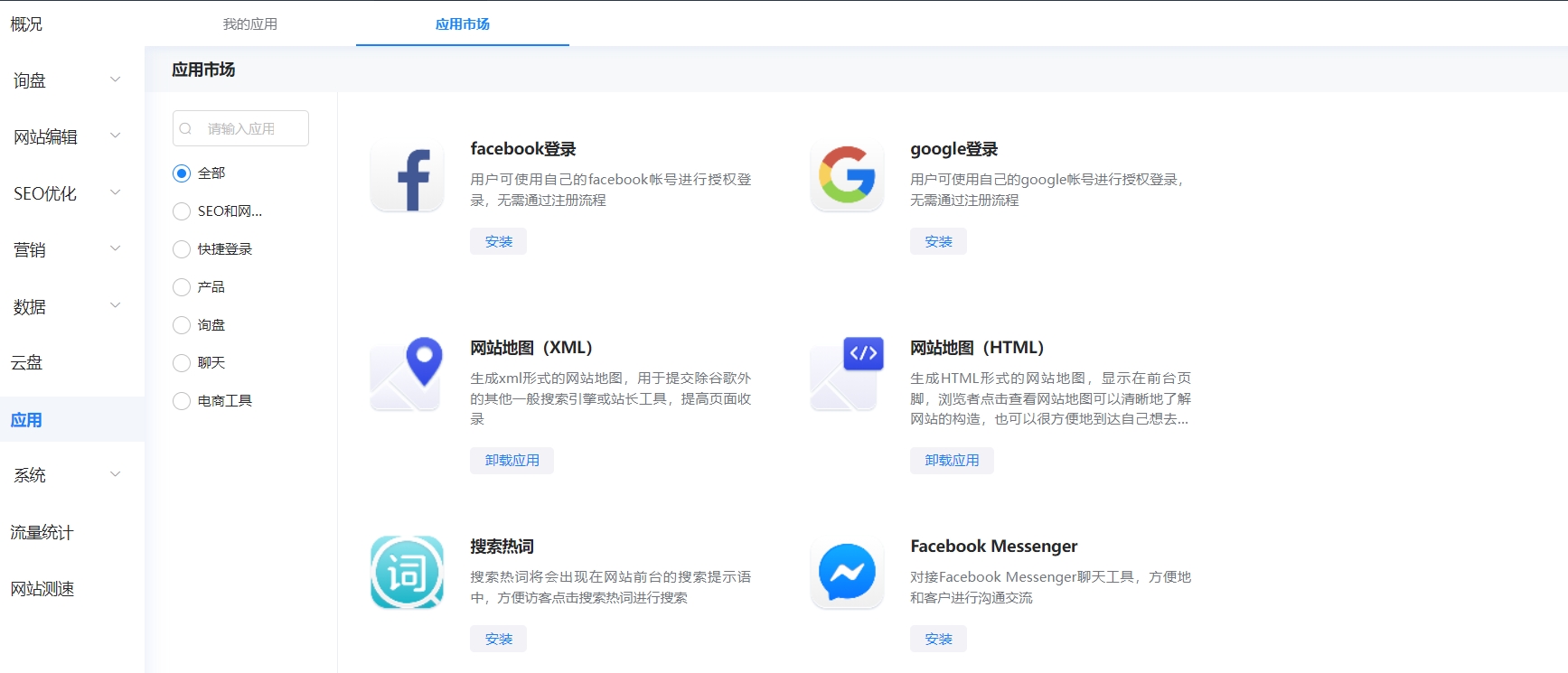Screen dimensions: 1568x673
Task: Open 网站测速 in the sidebar
Action: coord(42,589)
